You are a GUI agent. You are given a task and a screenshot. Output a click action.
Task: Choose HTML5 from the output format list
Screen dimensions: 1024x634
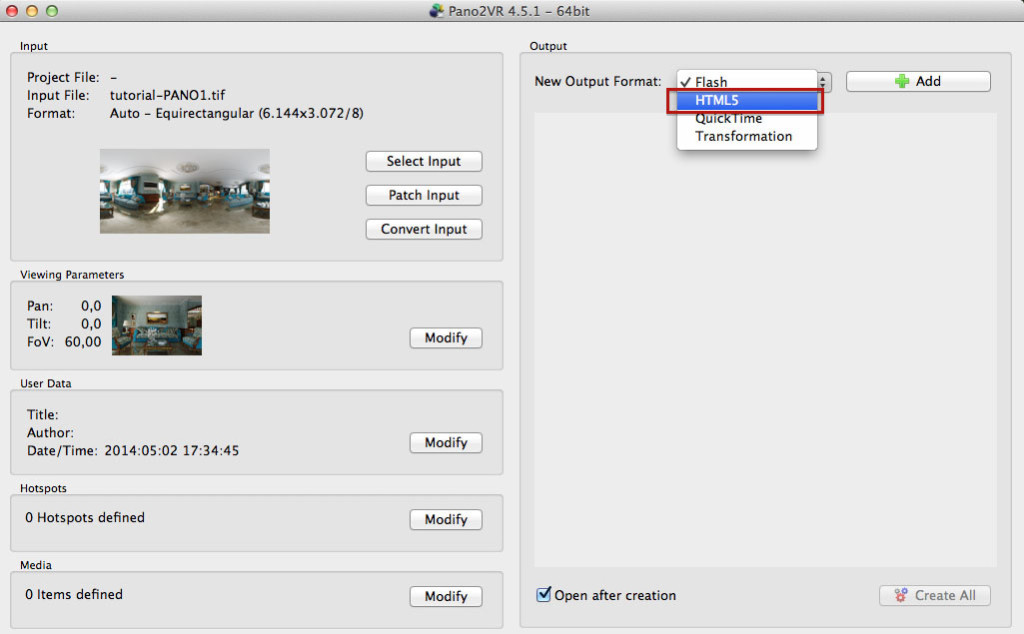[746, 100]
